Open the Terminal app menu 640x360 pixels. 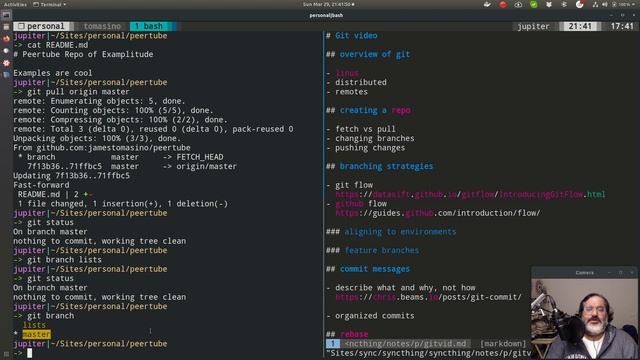[49, 4]
